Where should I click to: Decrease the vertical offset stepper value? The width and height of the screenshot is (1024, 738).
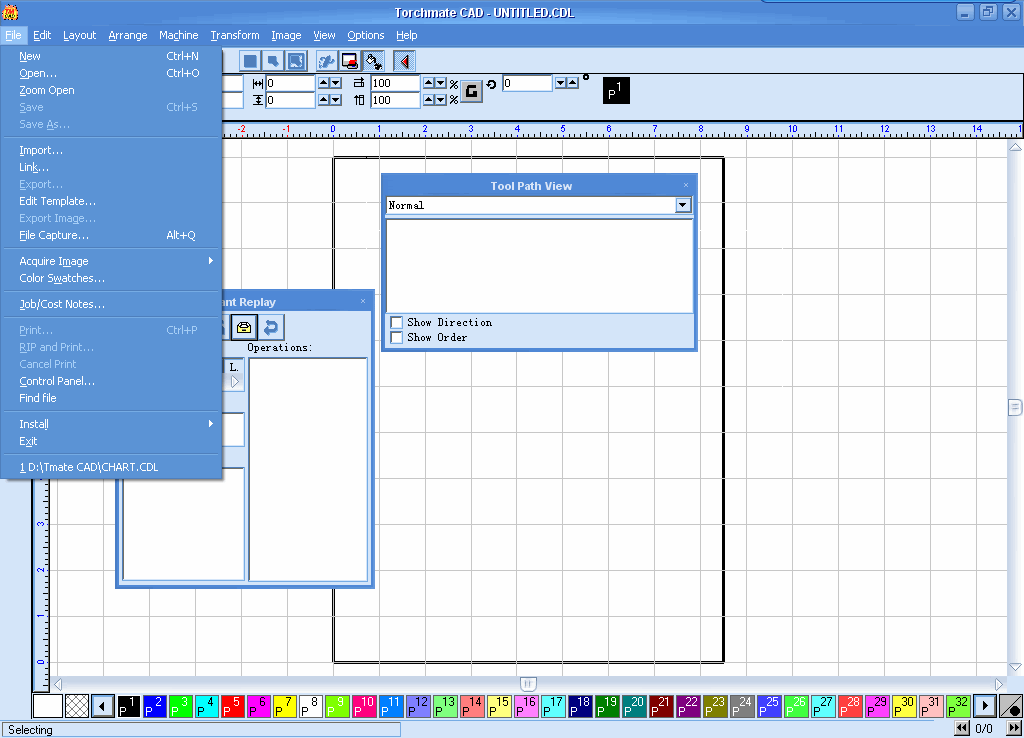click(x=336, y=100)
